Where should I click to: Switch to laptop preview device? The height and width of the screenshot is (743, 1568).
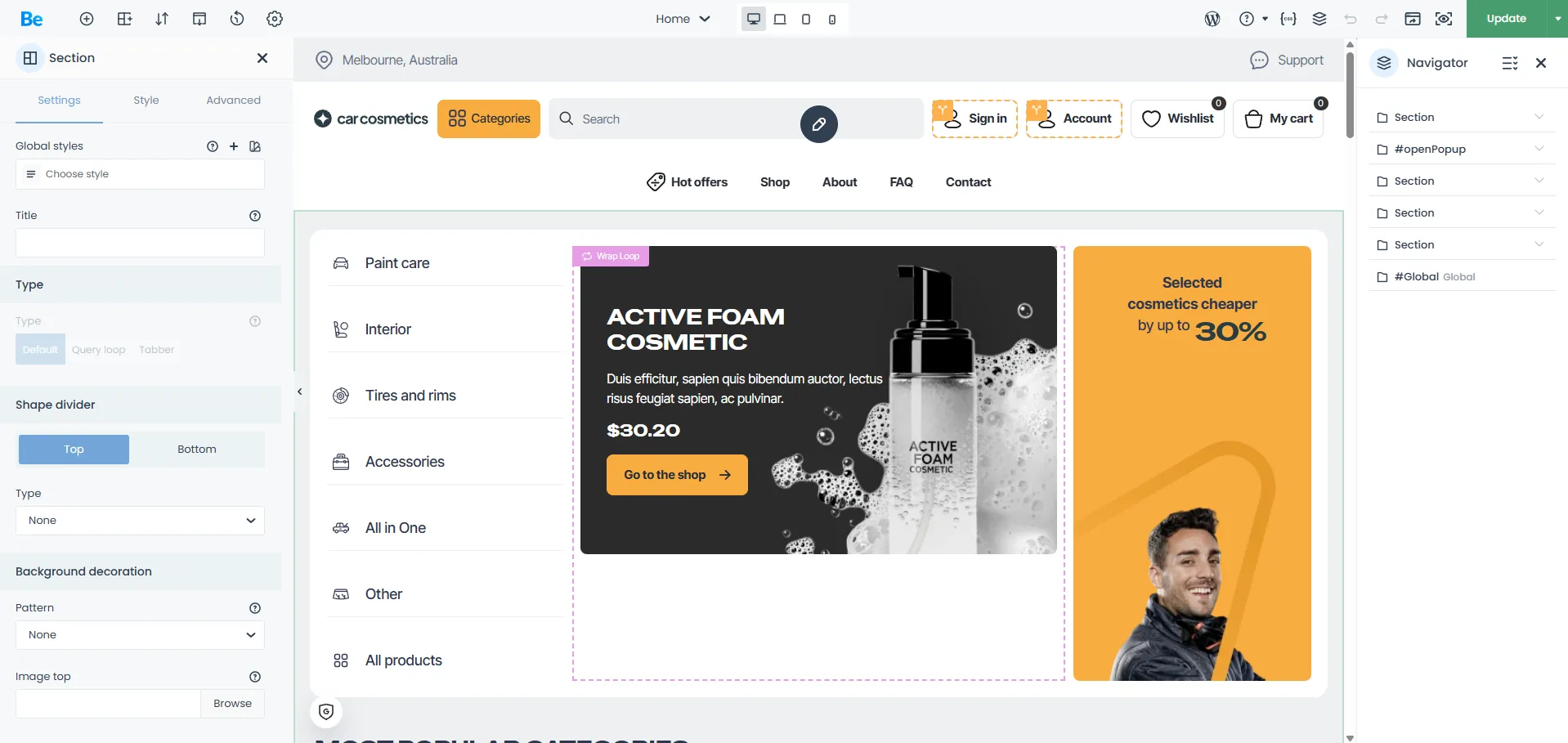(780, 19)
